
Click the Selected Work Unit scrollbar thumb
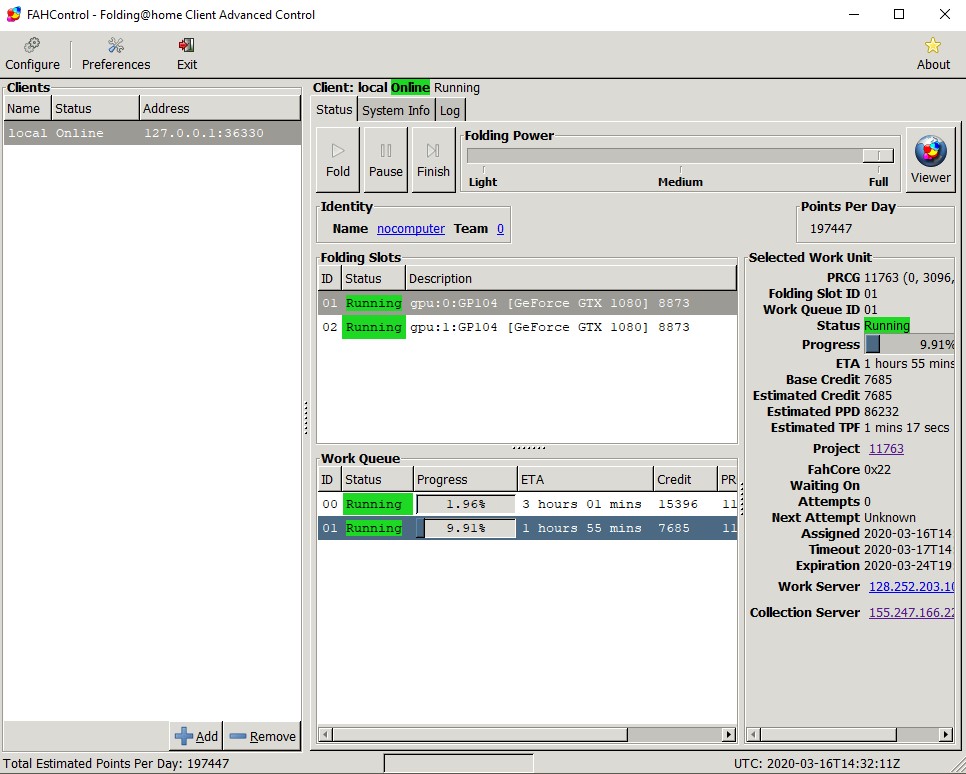coord(829,735)
